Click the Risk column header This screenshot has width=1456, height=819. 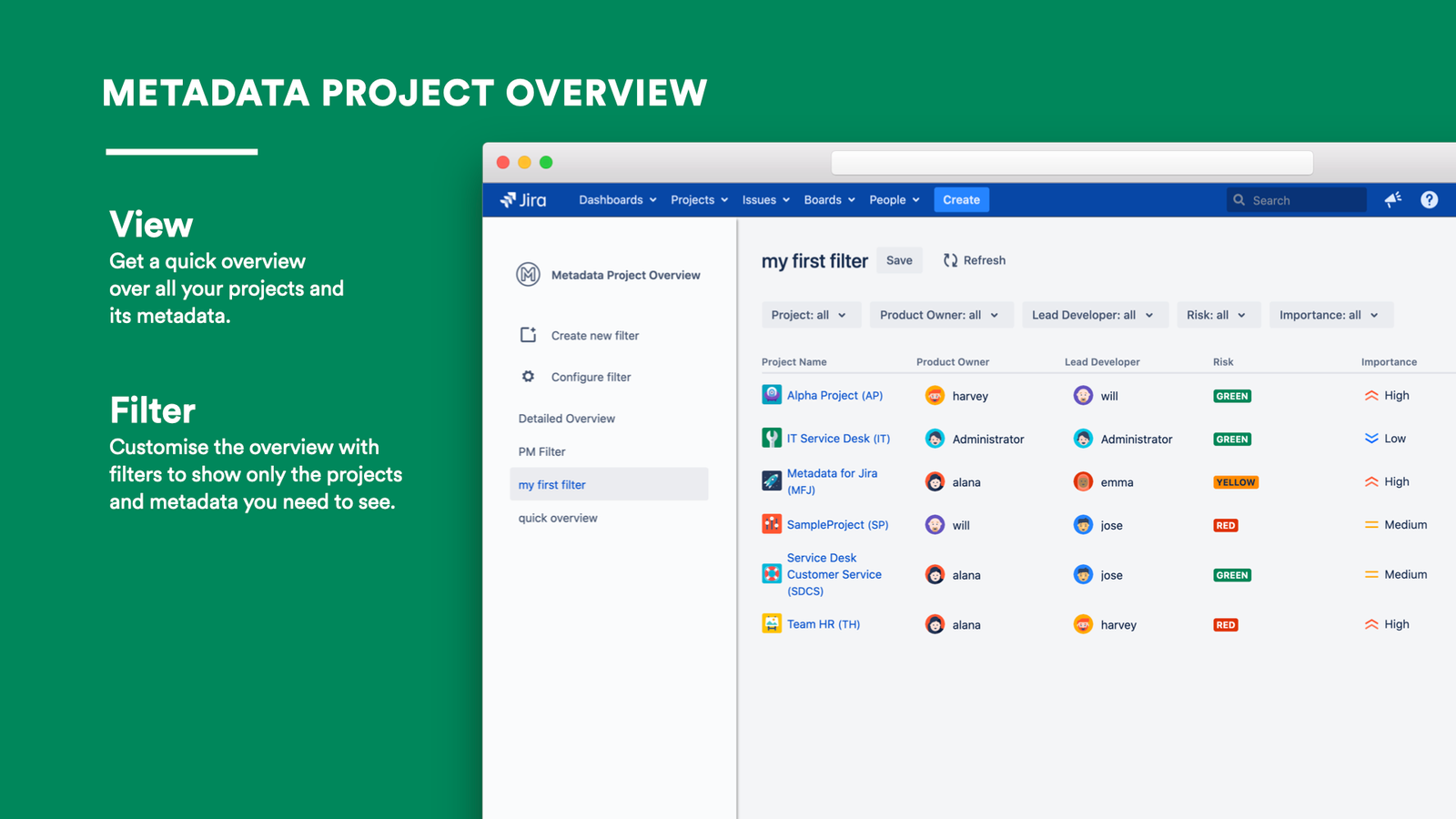pyautogui.click(x=1223, y=362)
